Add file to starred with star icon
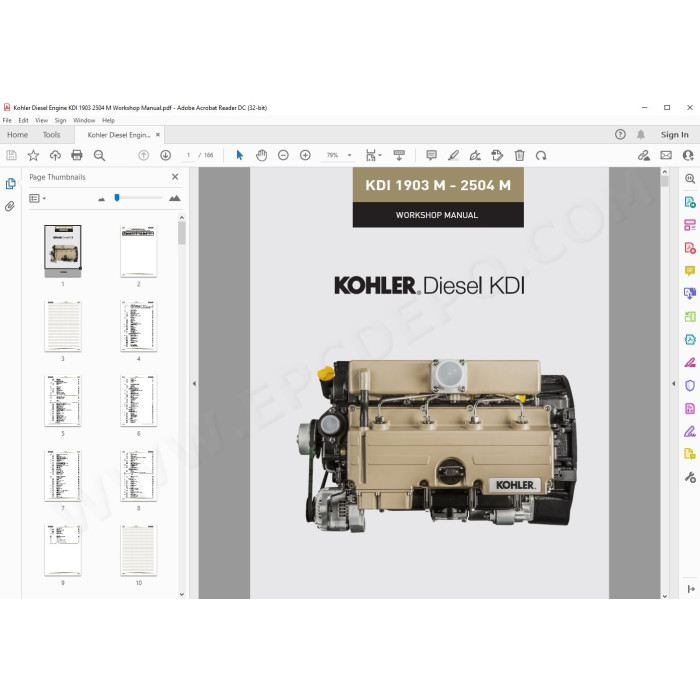Screen dimensions: 700x700 click(33, 155)
